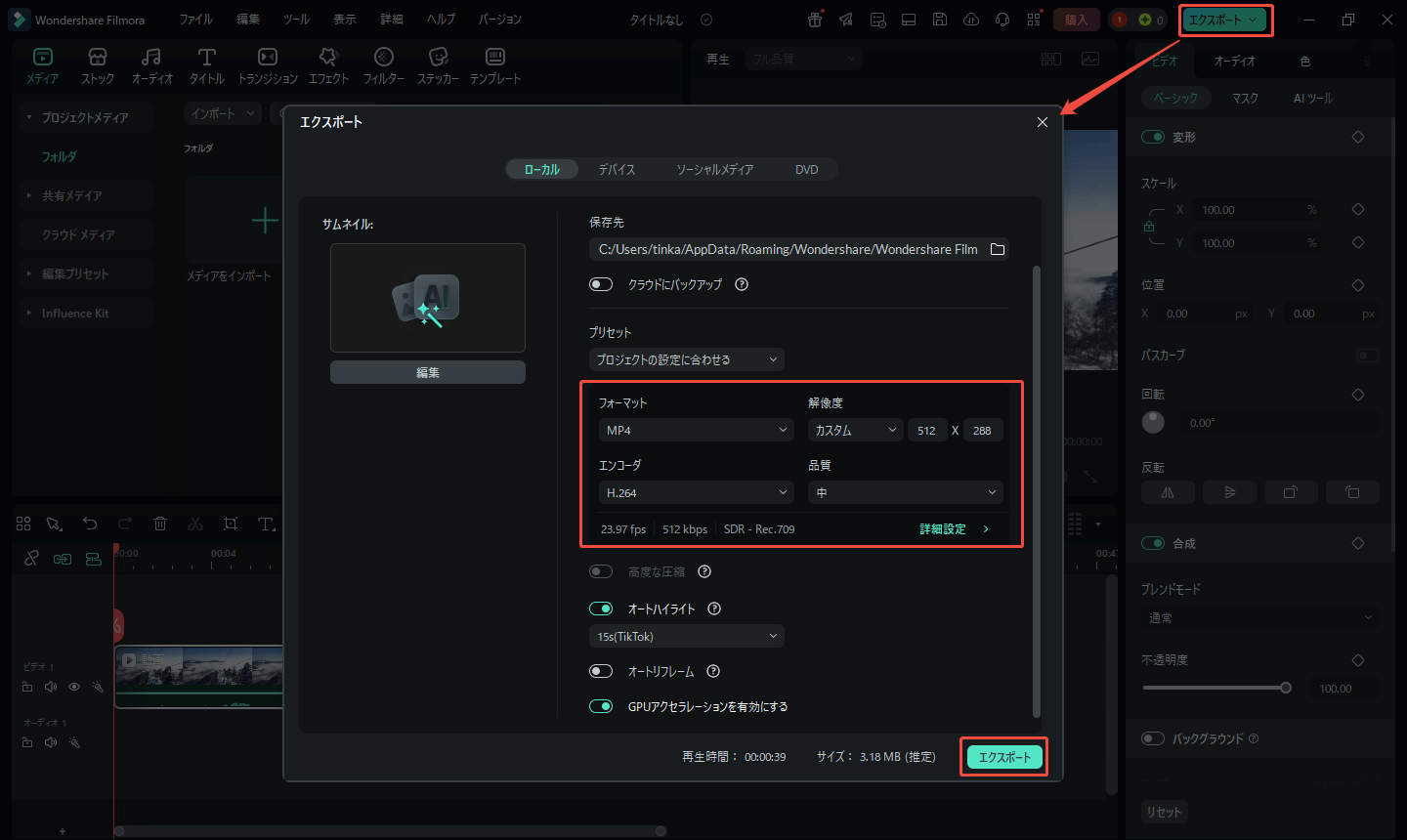Click the apps grid icon in title bar
Screen dimensions: 1407x840
click(1034, 20)
